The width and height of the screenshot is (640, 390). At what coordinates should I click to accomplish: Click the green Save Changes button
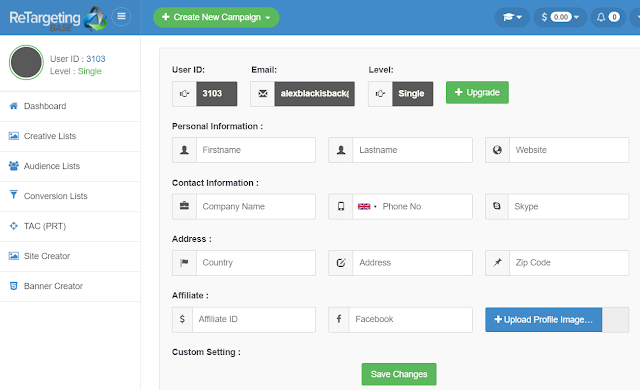[399, 374]
